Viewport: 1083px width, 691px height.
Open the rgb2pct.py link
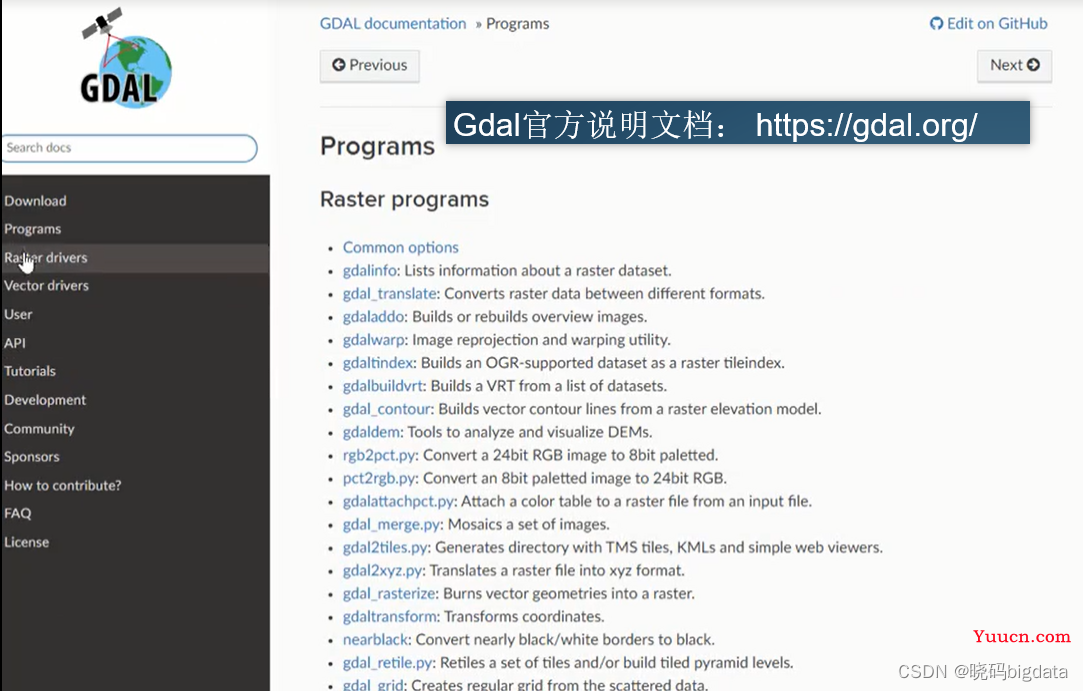coord(379,455)
